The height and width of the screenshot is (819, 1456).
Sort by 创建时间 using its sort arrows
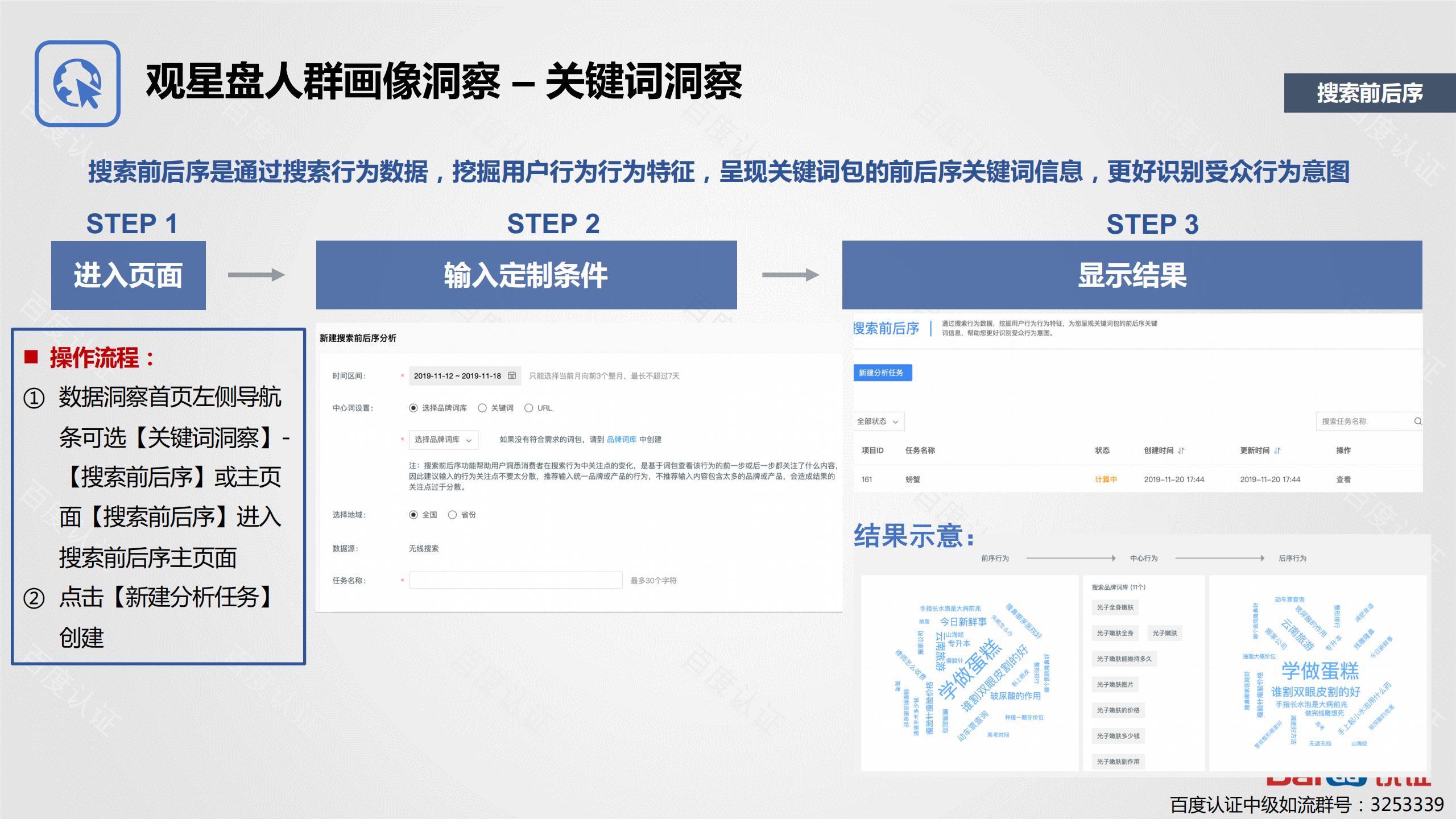pos(1181,450)
